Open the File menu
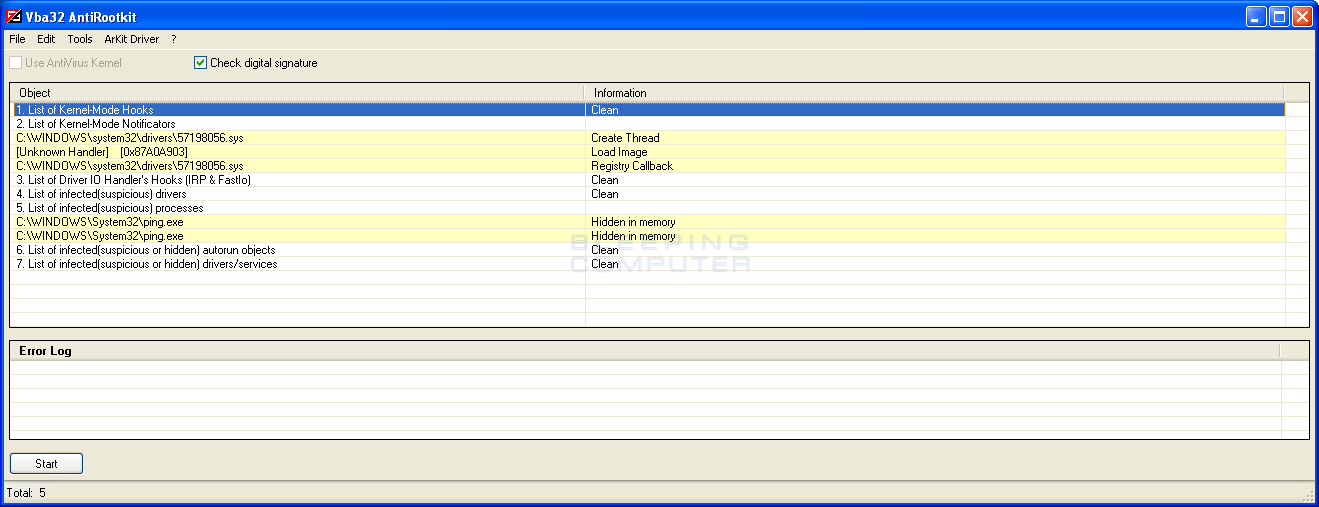Viewport: 1319px width, 507px height. [x=17, y=39]
